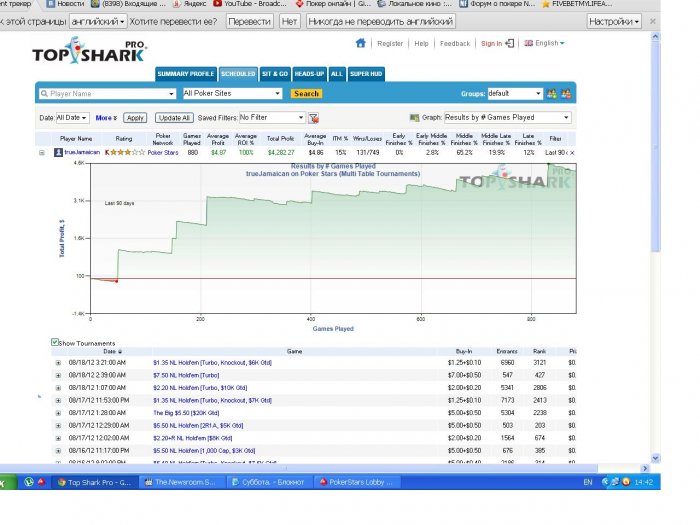Click the Sign In door icon

510,43
